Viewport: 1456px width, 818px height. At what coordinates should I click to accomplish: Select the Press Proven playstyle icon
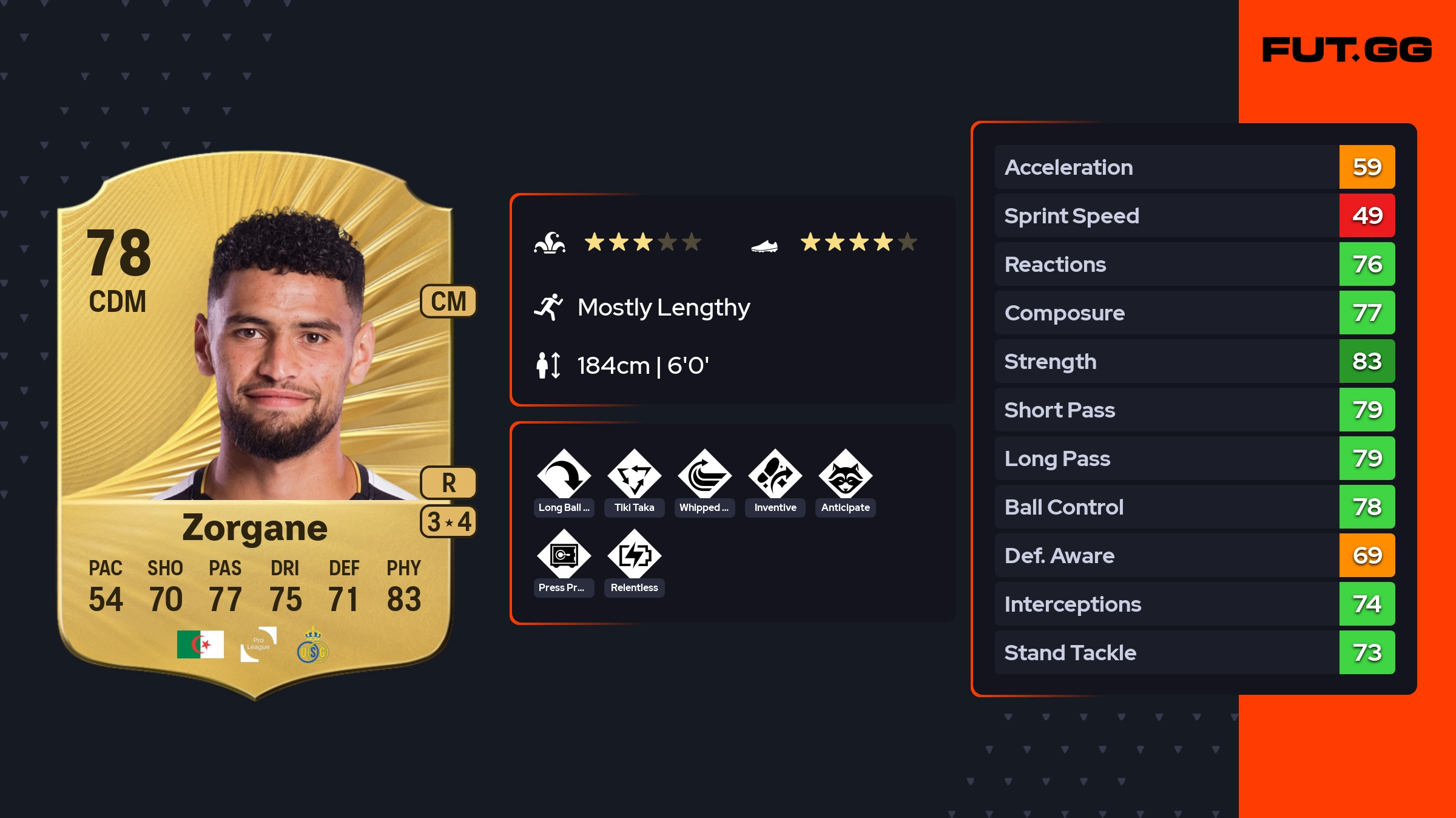pos(564,555)
